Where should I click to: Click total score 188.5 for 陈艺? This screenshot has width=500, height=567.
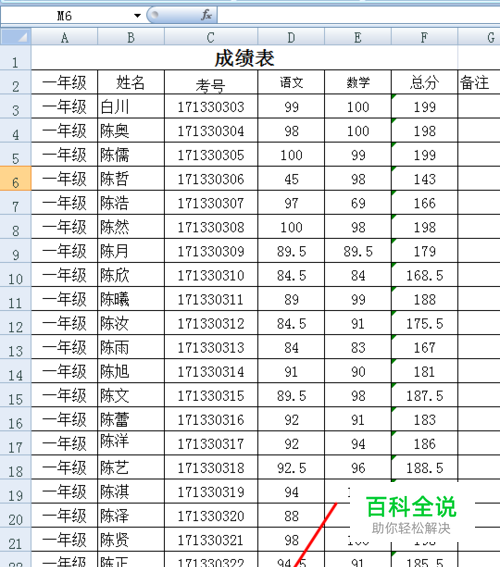point(424,467)
